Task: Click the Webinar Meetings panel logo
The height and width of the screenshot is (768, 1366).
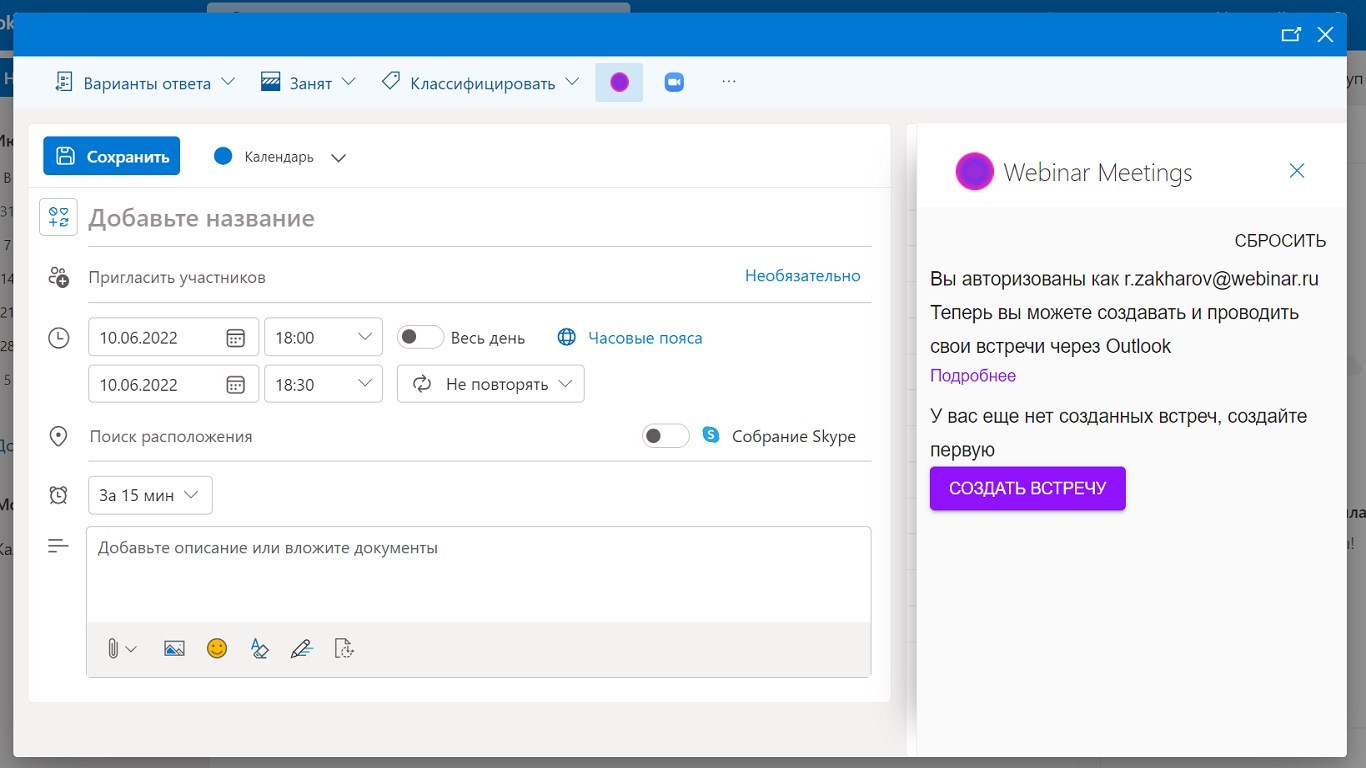Action: (x=974, y=172)
